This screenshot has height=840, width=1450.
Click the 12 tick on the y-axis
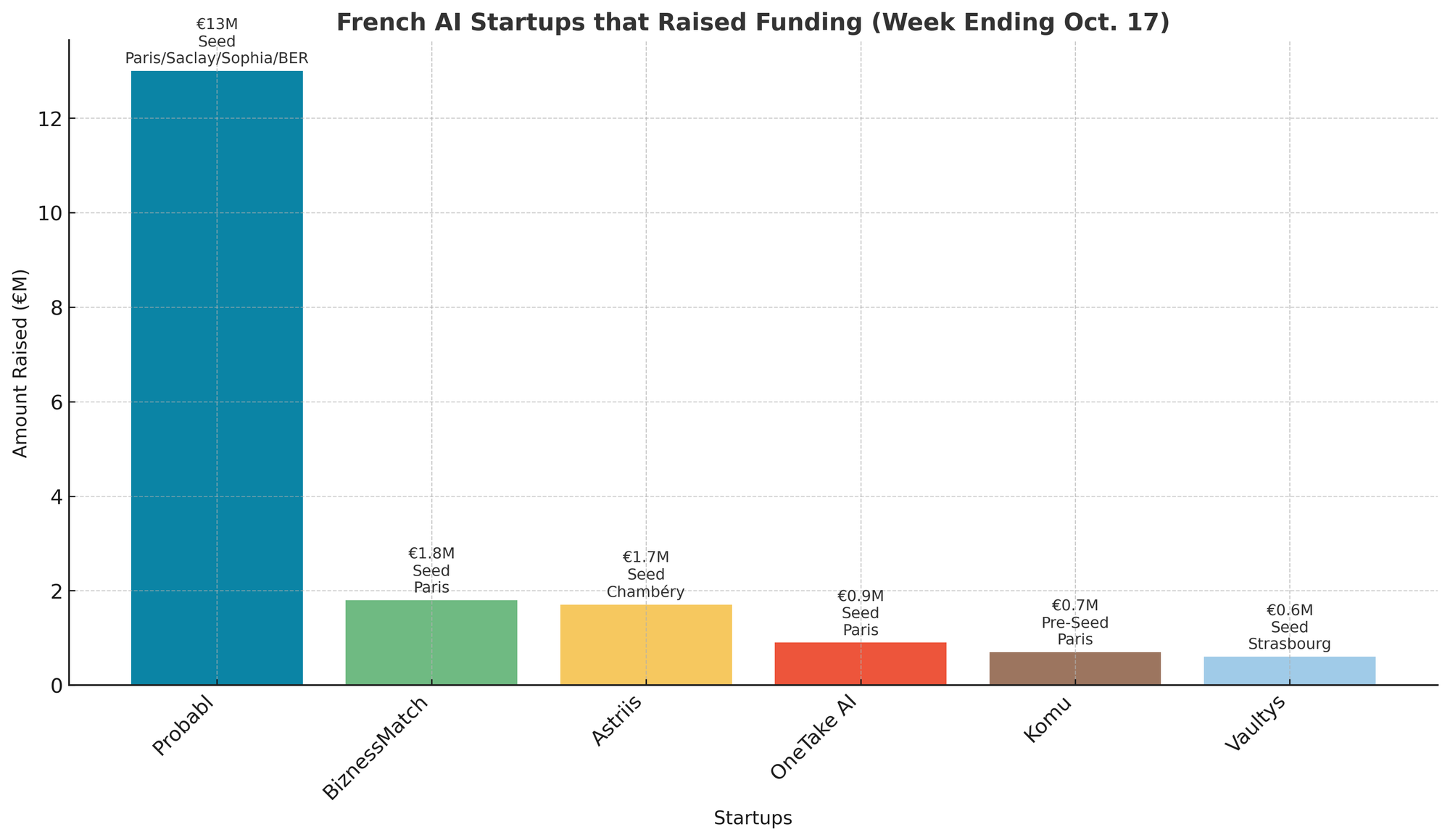(x=50, y=119)
